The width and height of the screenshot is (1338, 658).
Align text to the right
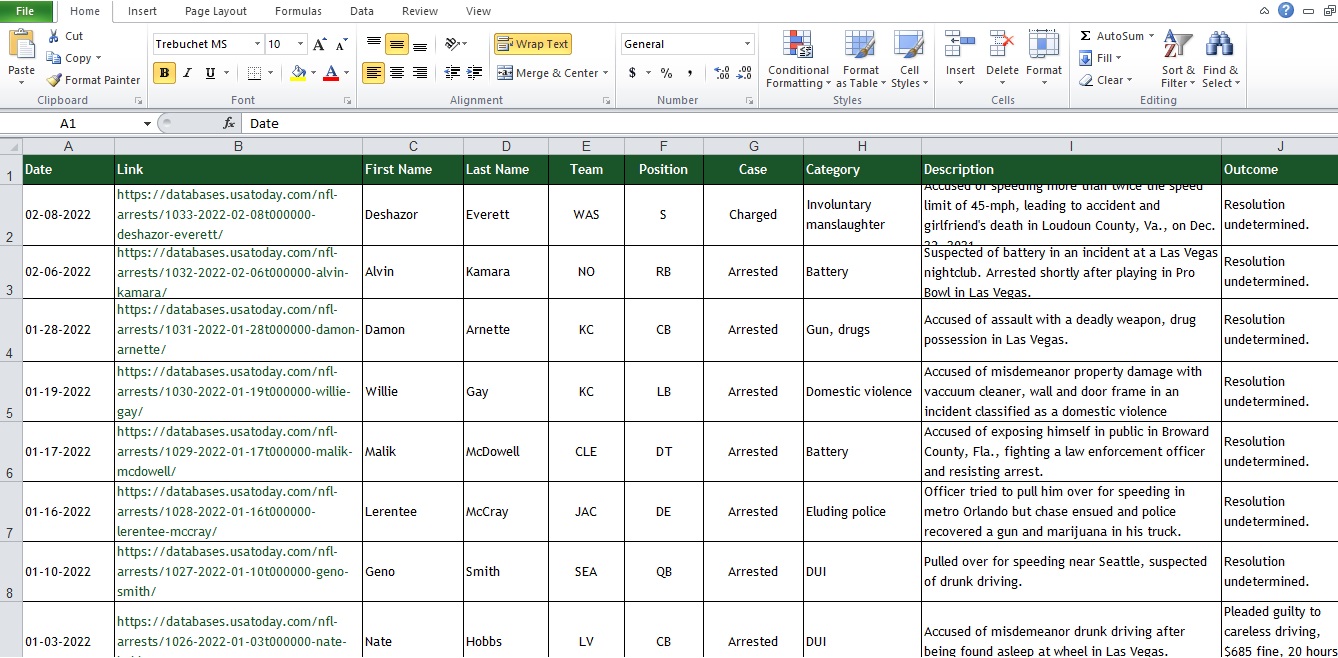pos(420,73)
